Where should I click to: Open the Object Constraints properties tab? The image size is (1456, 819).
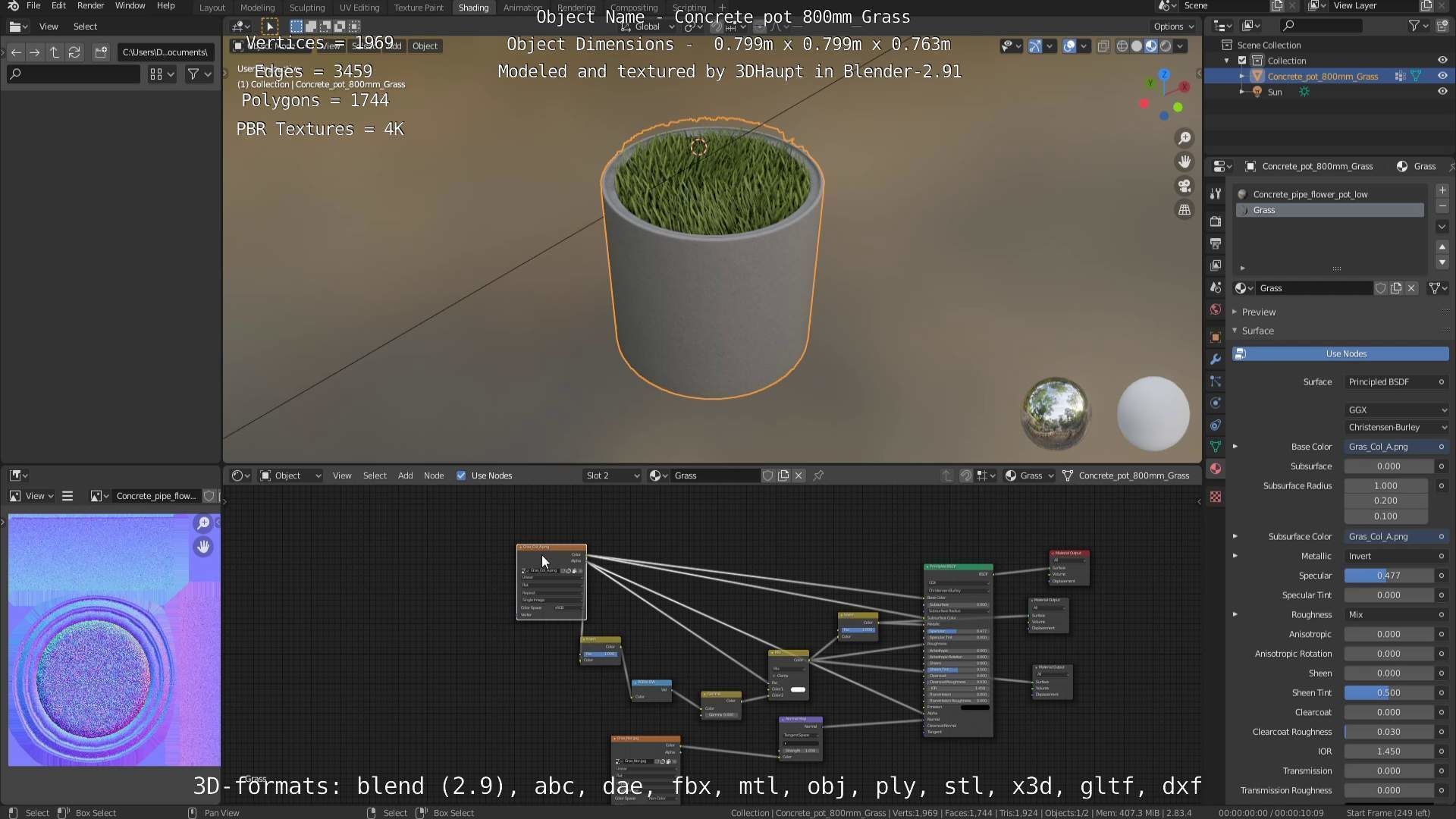pyautogui.click(x=1216, y=425)
